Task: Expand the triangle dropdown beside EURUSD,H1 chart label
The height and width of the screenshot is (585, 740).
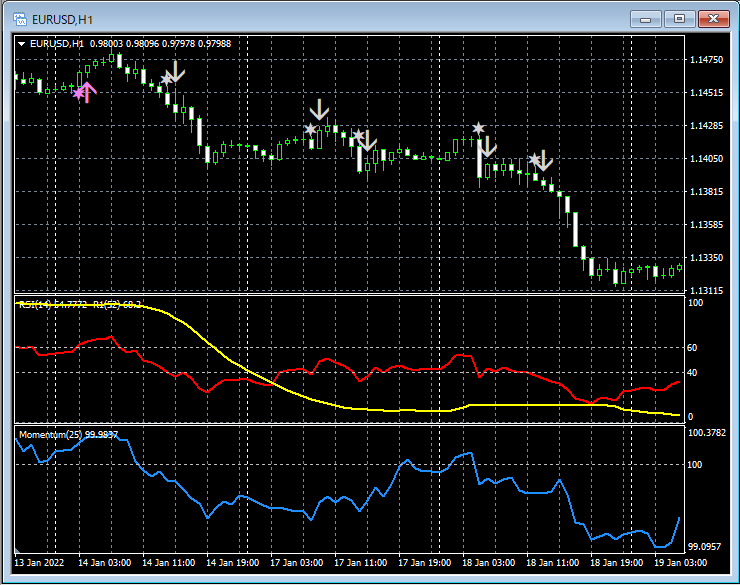Action: click(22, 43)
